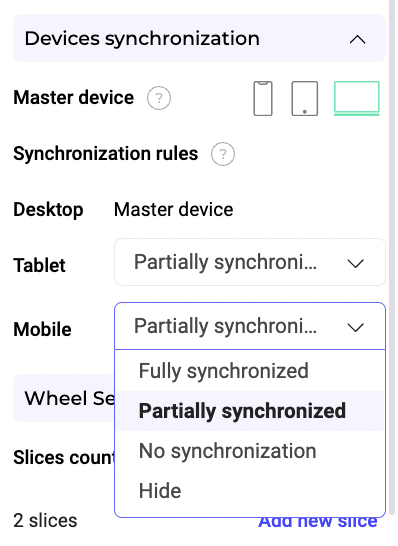
Task: Collapse Devices synchronization chevron icon
Action: (x=357, y=39)
